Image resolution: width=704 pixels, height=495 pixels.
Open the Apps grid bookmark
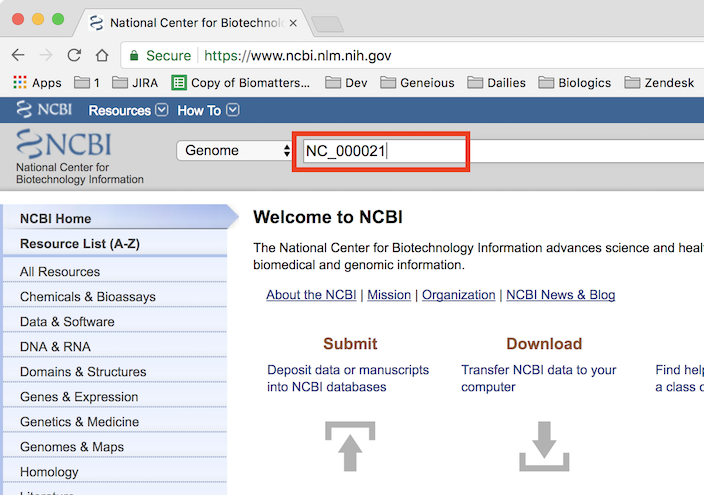coord(37,83)
